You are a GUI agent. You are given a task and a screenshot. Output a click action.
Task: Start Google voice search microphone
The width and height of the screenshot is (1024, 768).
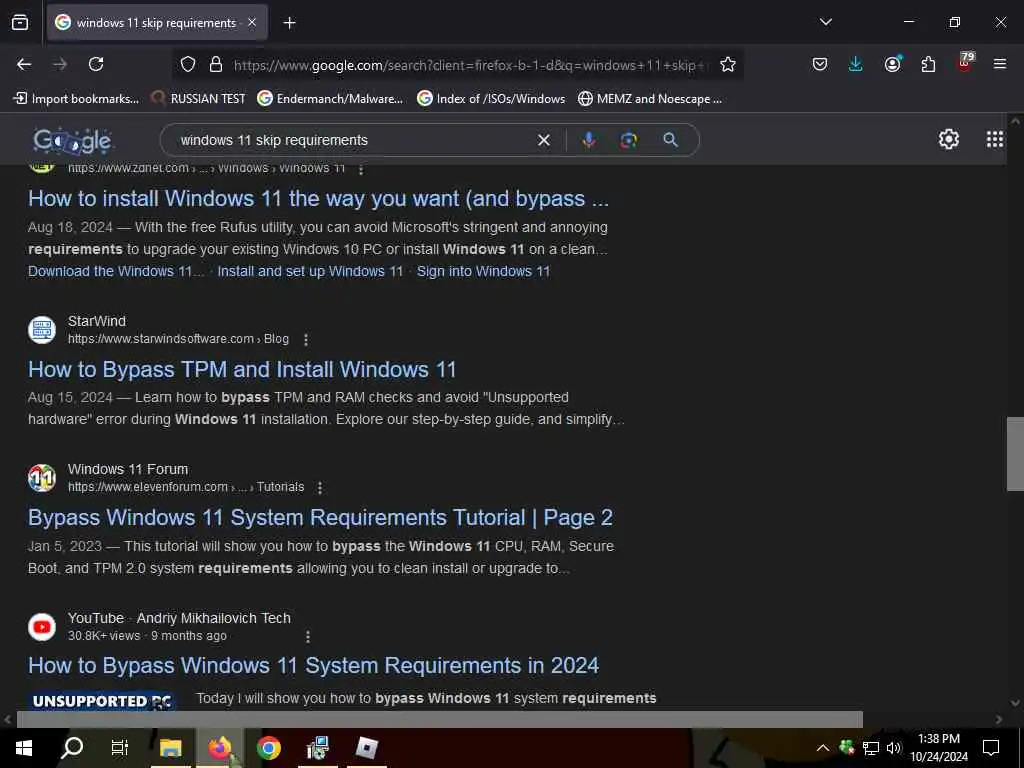[x=588, y=140]
